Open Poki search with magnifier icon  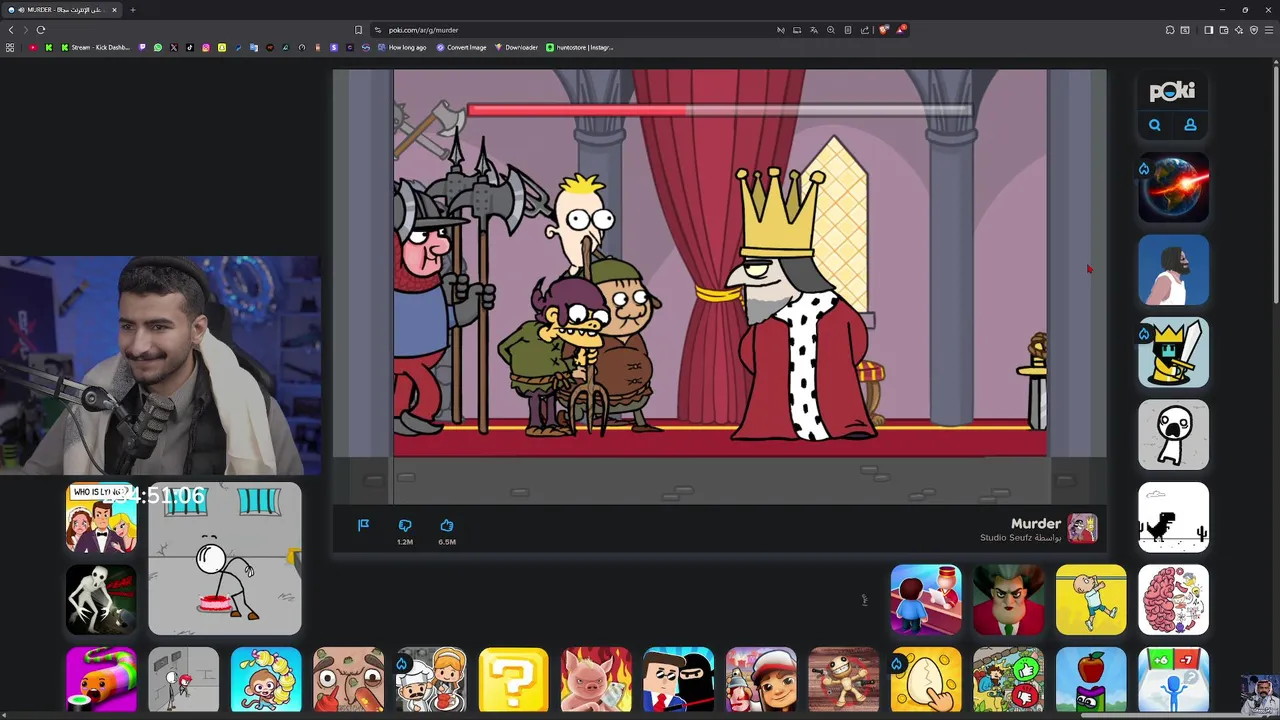tap(1155, 125)
